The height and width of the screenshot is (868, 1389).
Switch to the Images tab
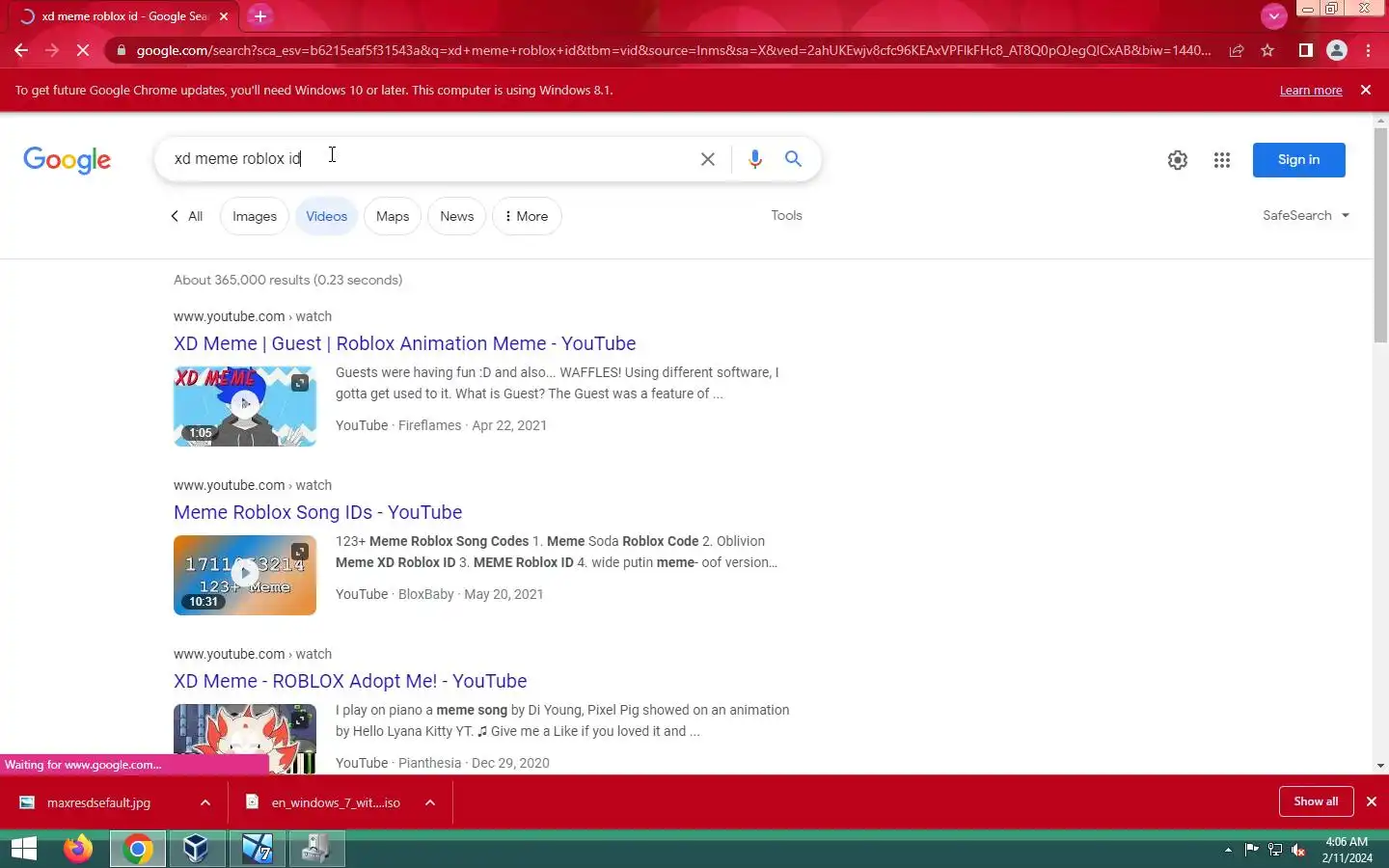coord(255,216)
